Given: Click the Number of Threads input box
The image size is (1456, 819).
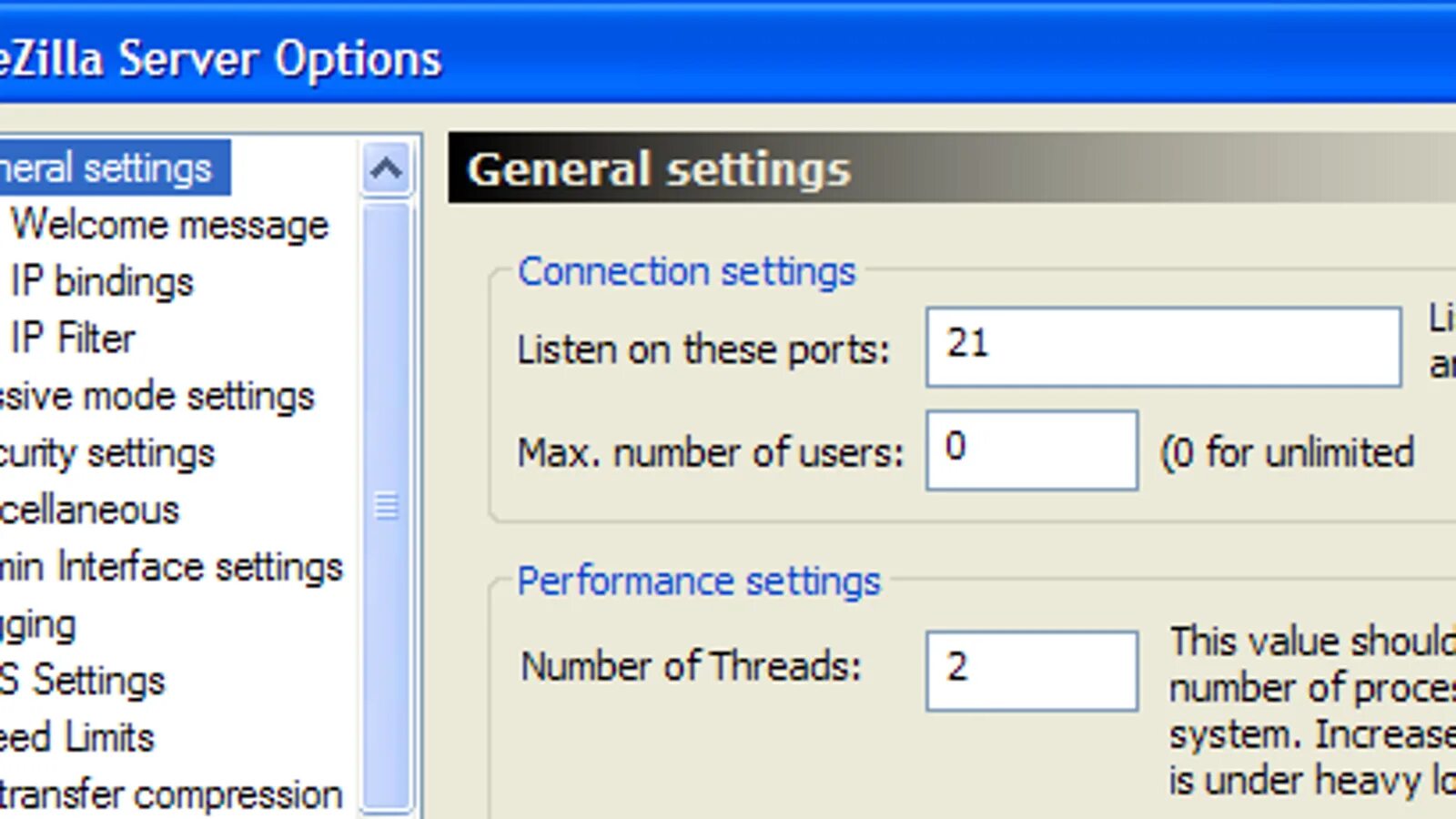Looking at the screenshot, I should click(1032, 671).
